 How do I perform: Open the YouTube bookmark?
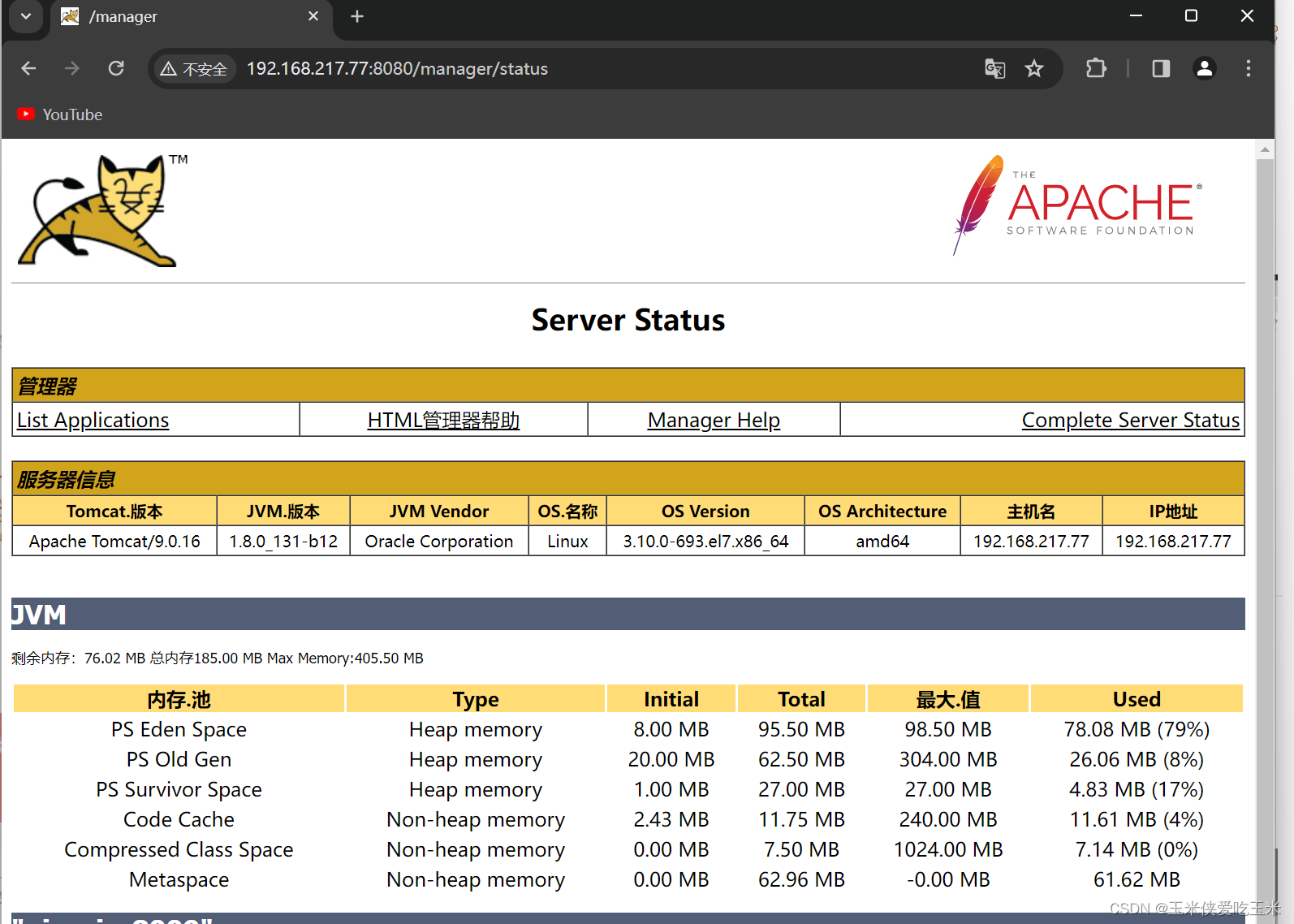60,114
